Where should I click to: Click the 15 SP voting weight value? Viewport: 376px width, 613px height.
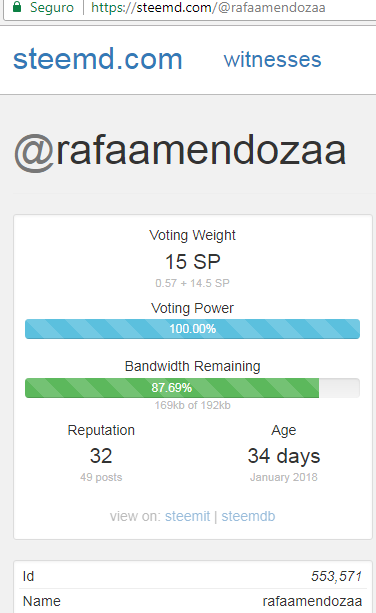(193, 262)
